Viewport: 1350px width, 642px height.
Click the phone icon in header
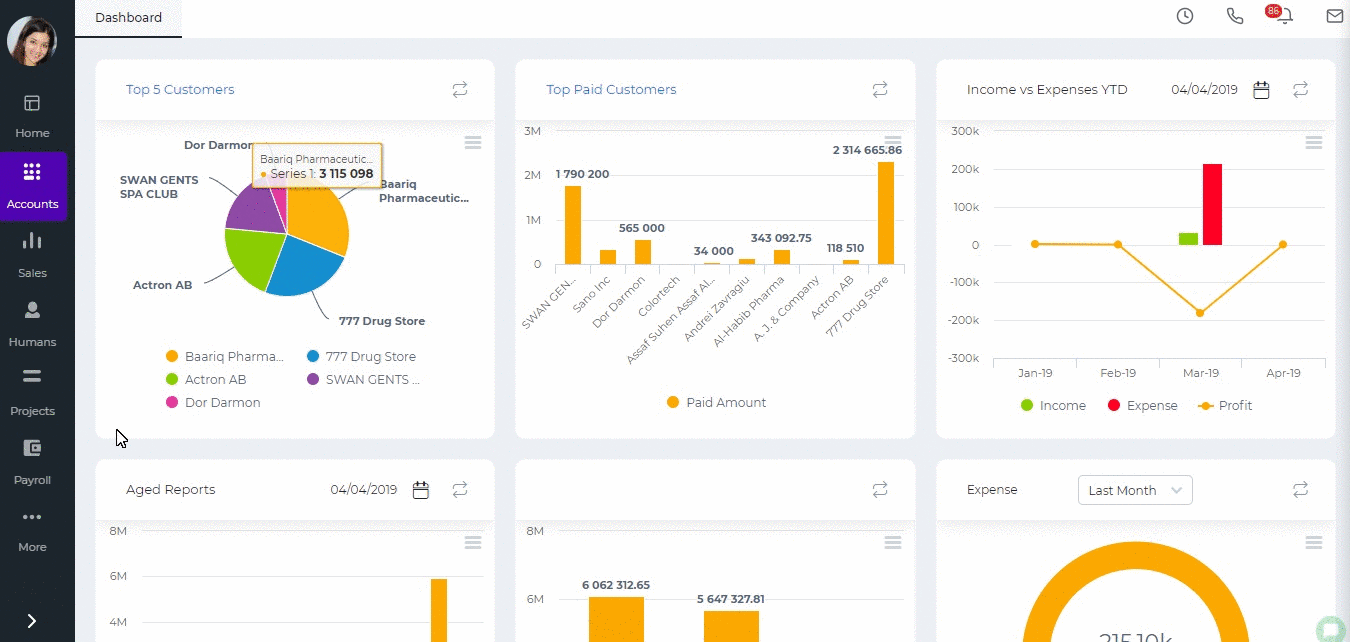click(1235, 16)
